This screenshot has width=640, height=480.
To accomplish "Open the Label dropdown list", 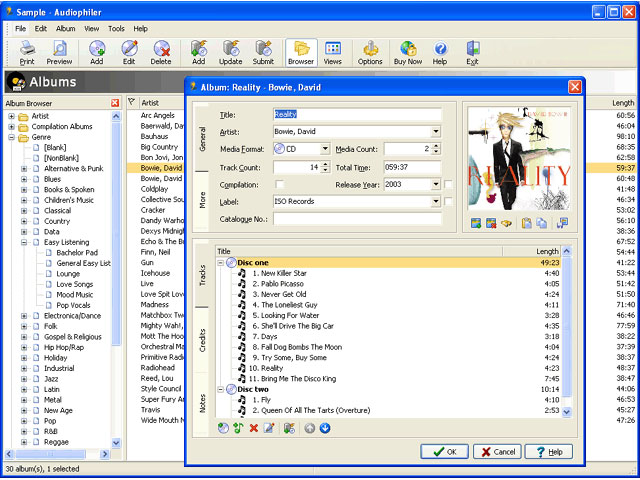I will tap(436, 201).
